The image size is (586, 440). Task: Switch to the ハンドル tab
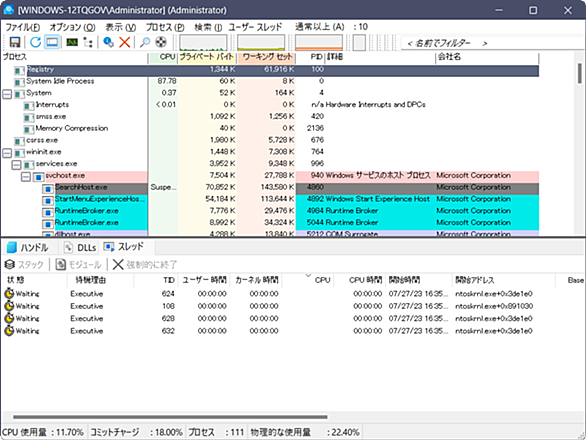[x=28, y=247]
